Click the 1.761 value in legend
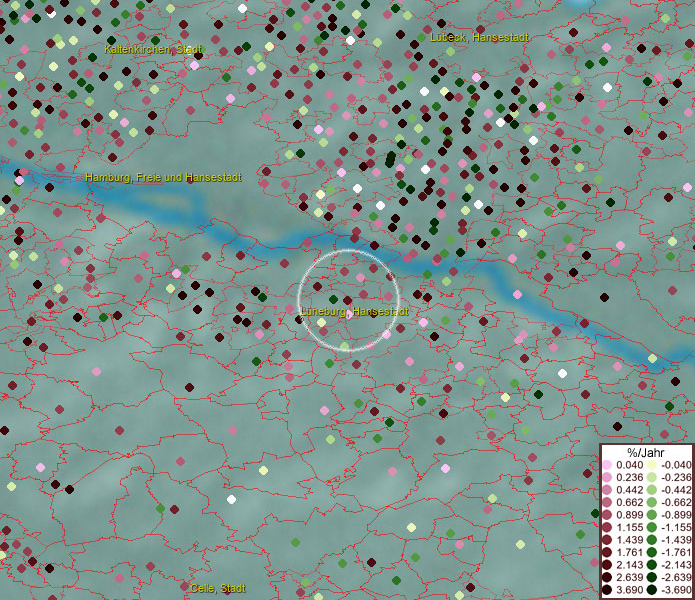 [x=629, y=553]
